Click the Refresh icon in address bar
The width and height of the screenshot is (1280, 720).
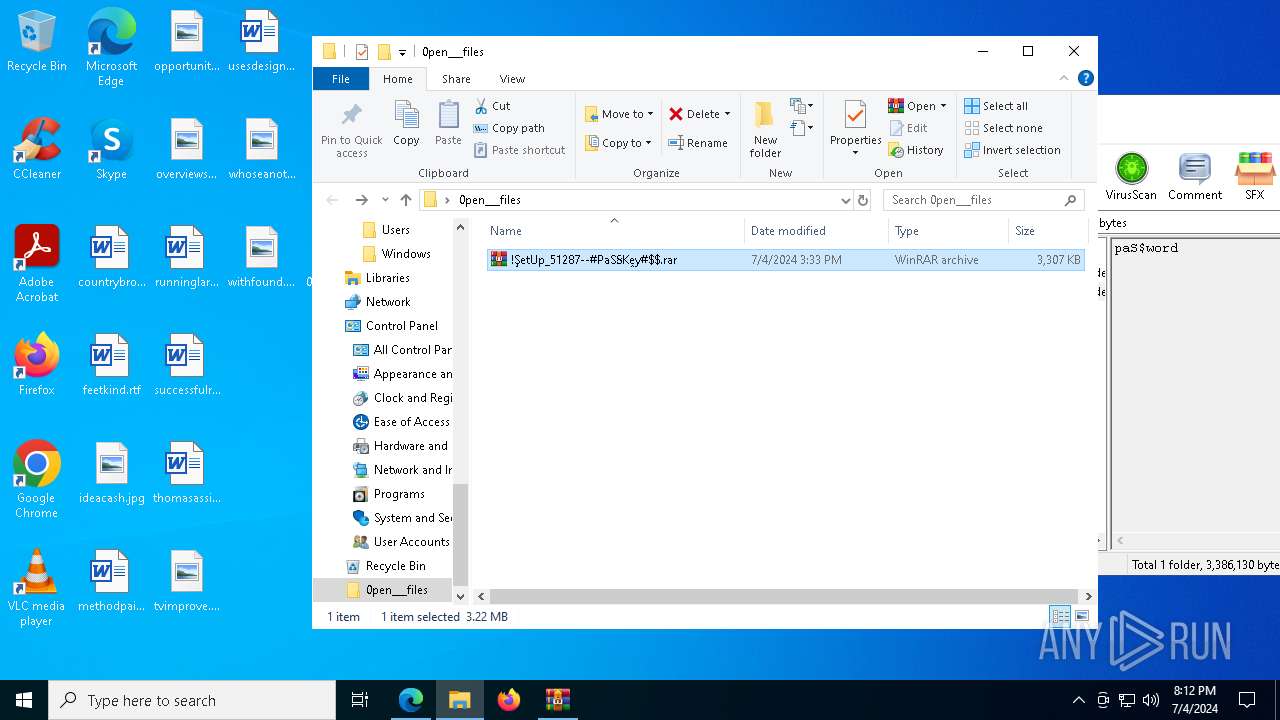point(863,200)
